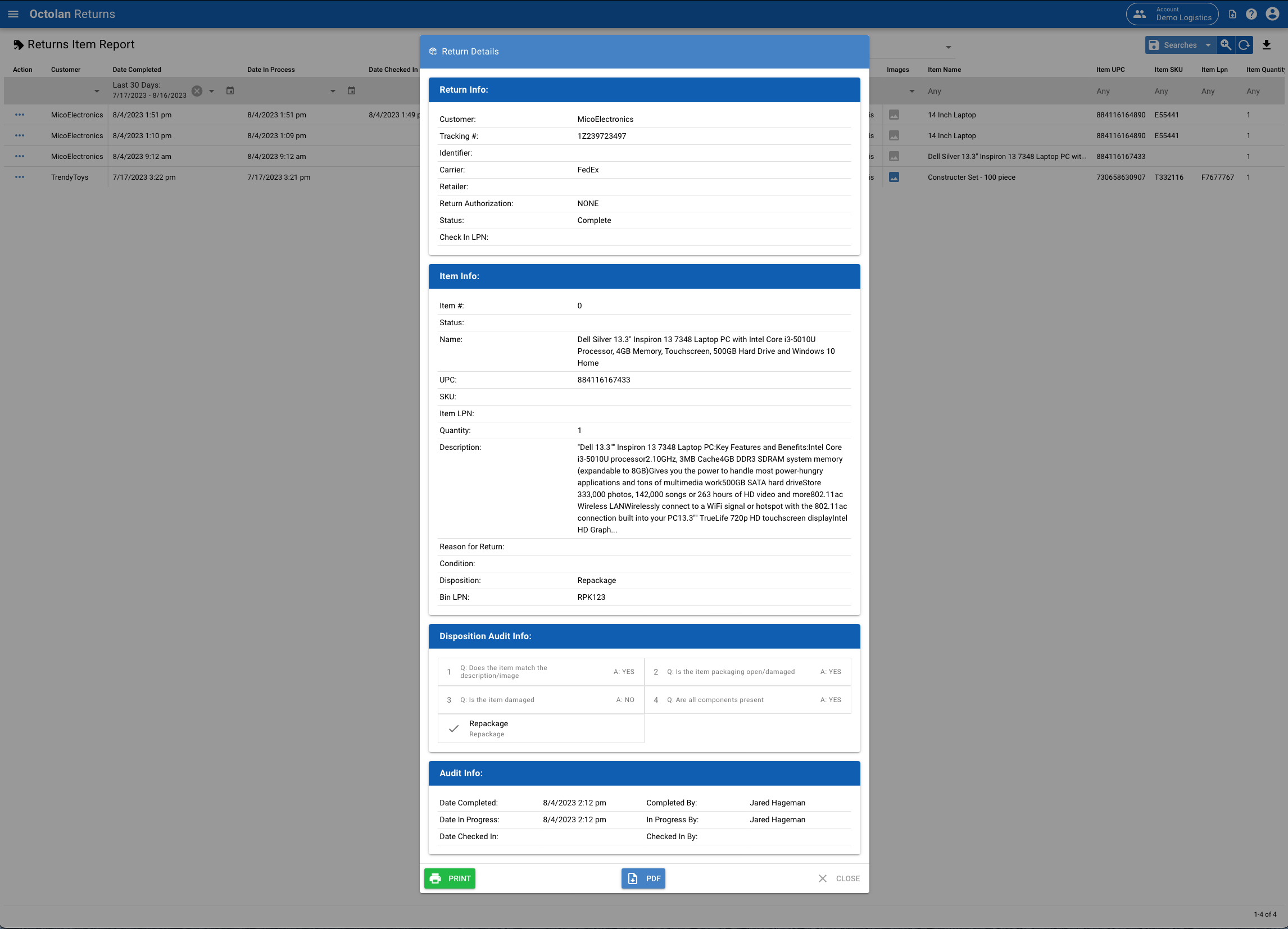The width and height of the screenshot is (1288, 929).
Task: Open the Customer filter dropdown
Action: tap(96, 91)
